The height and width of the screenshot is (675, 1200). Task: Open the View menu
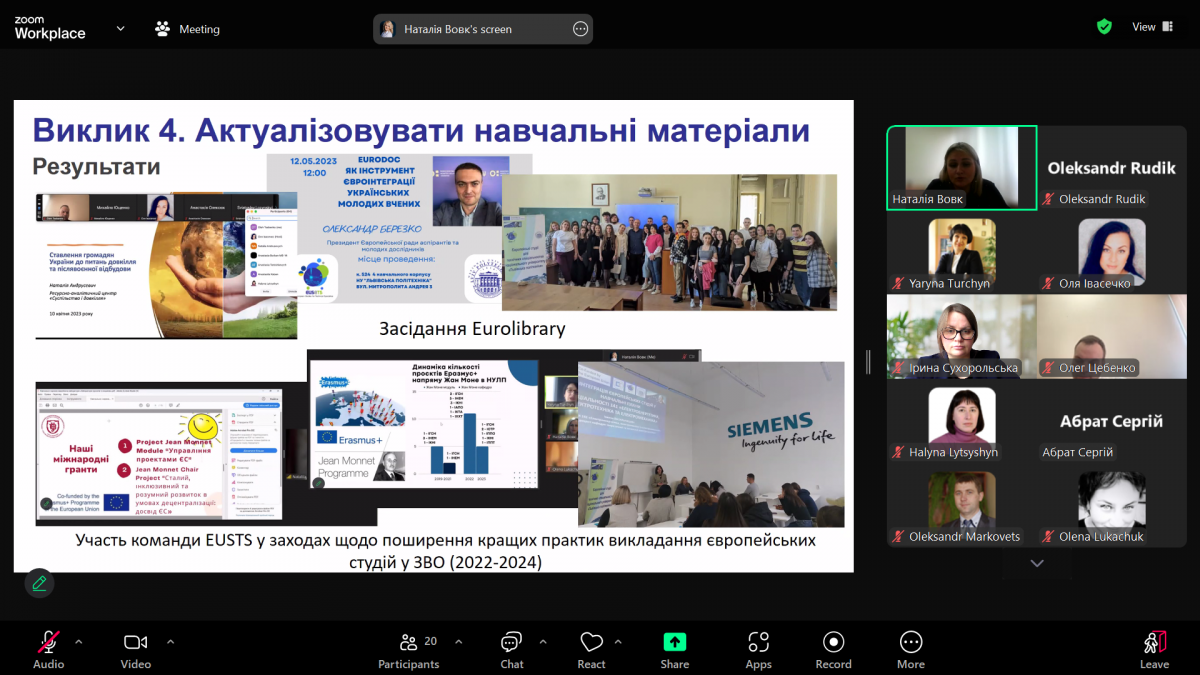pos(1144,26)
